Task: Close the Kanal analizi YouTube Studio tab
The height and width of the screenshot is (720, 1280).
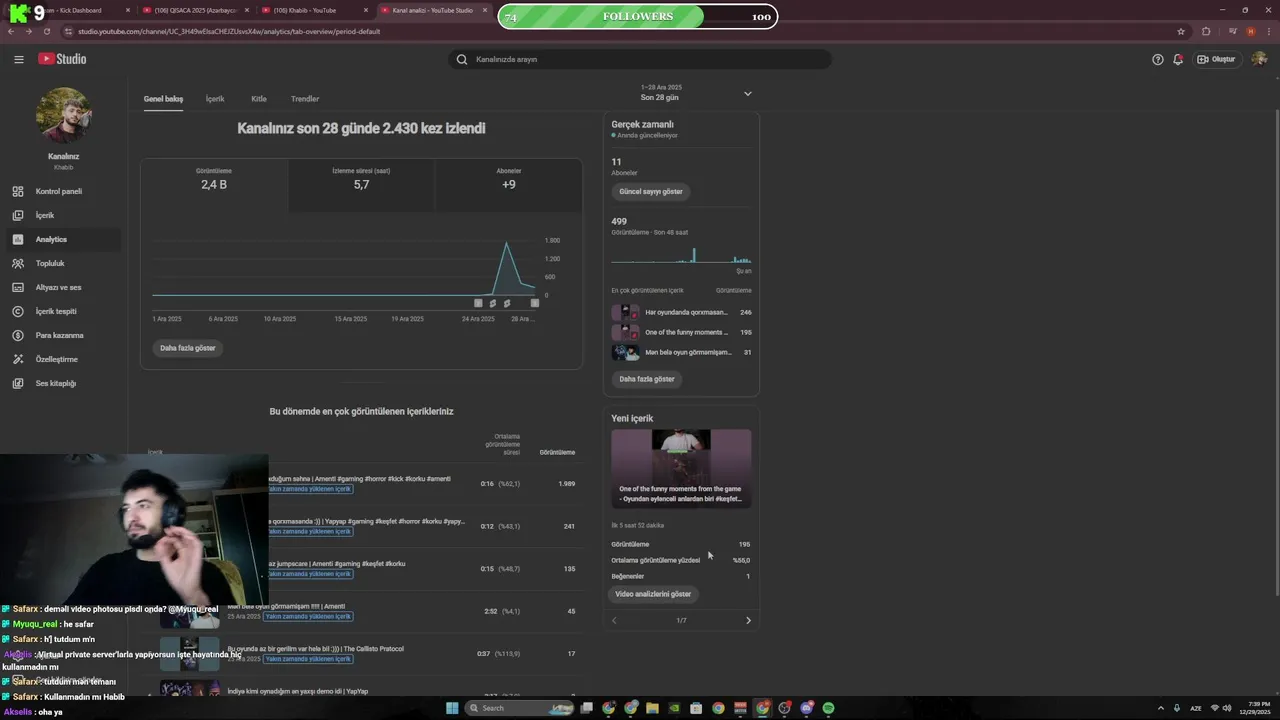Action: click(485, 10)
